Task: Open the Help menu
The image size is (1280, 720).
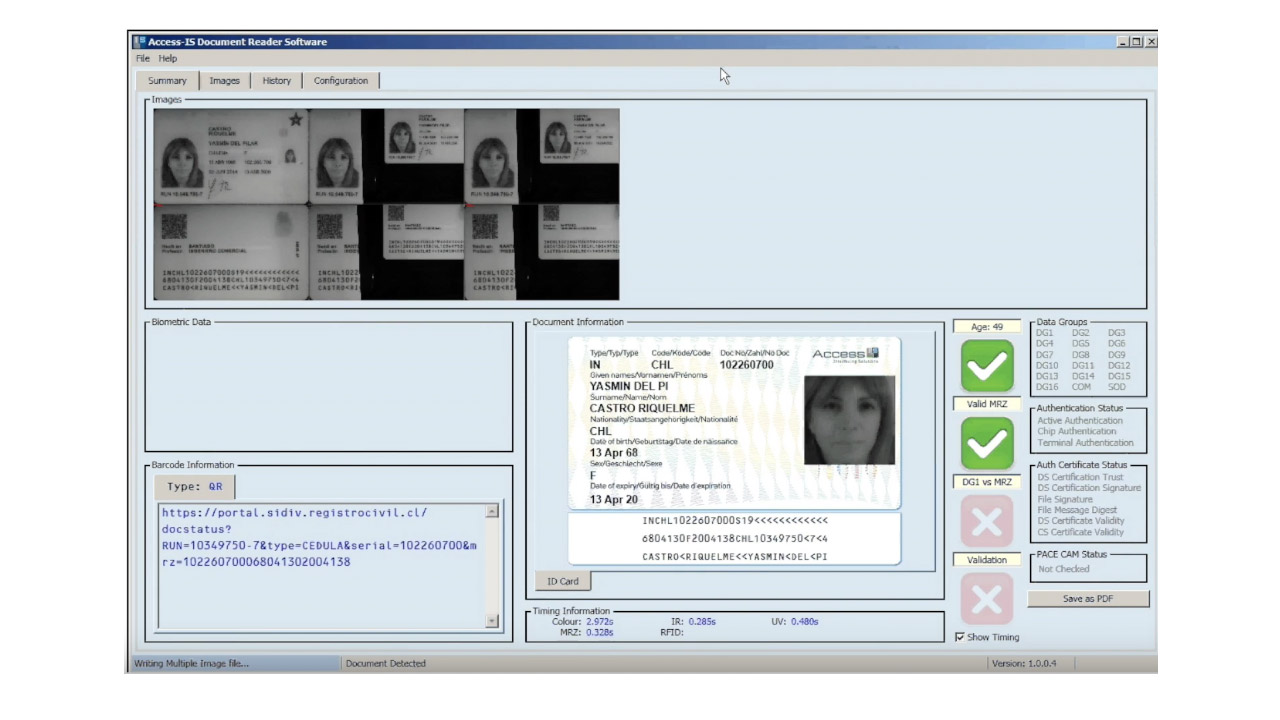Action: point(167,58)
